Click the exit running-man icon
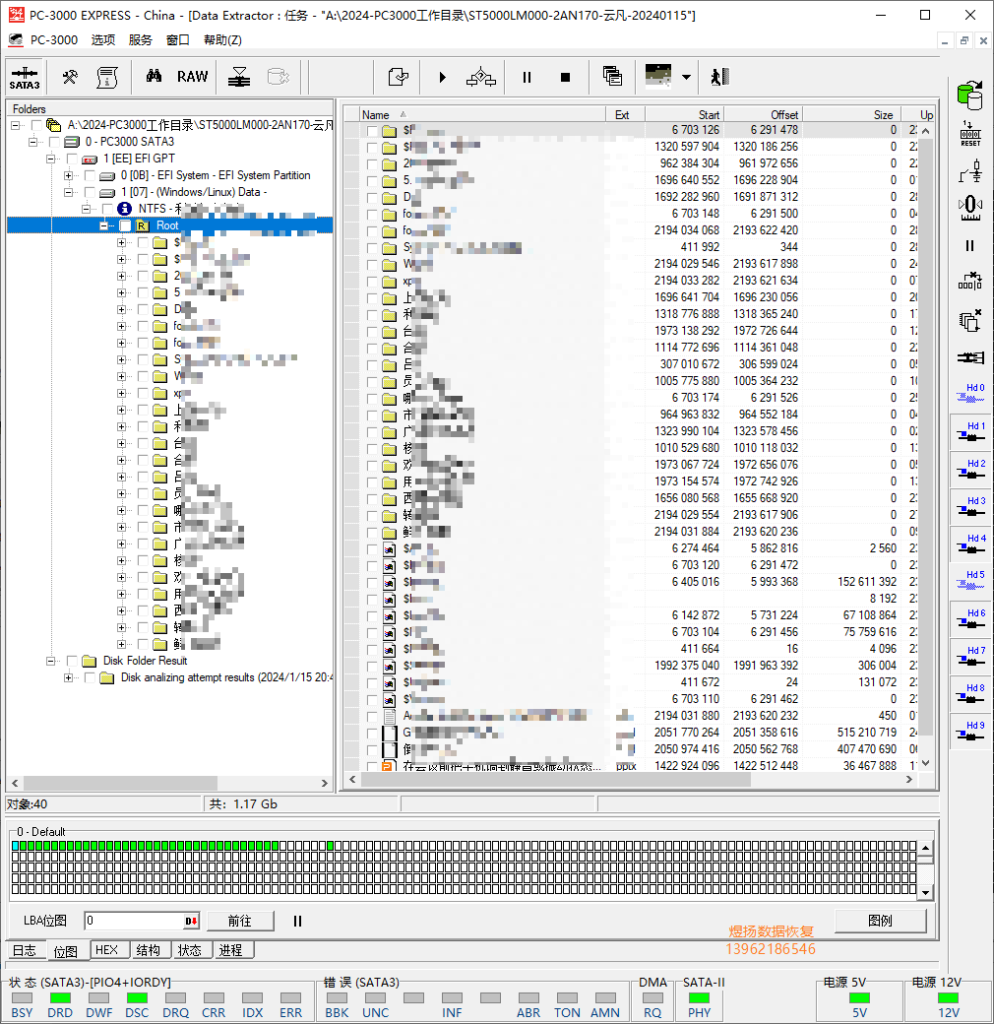This screenshot has width=994, height=1024. 720,77
